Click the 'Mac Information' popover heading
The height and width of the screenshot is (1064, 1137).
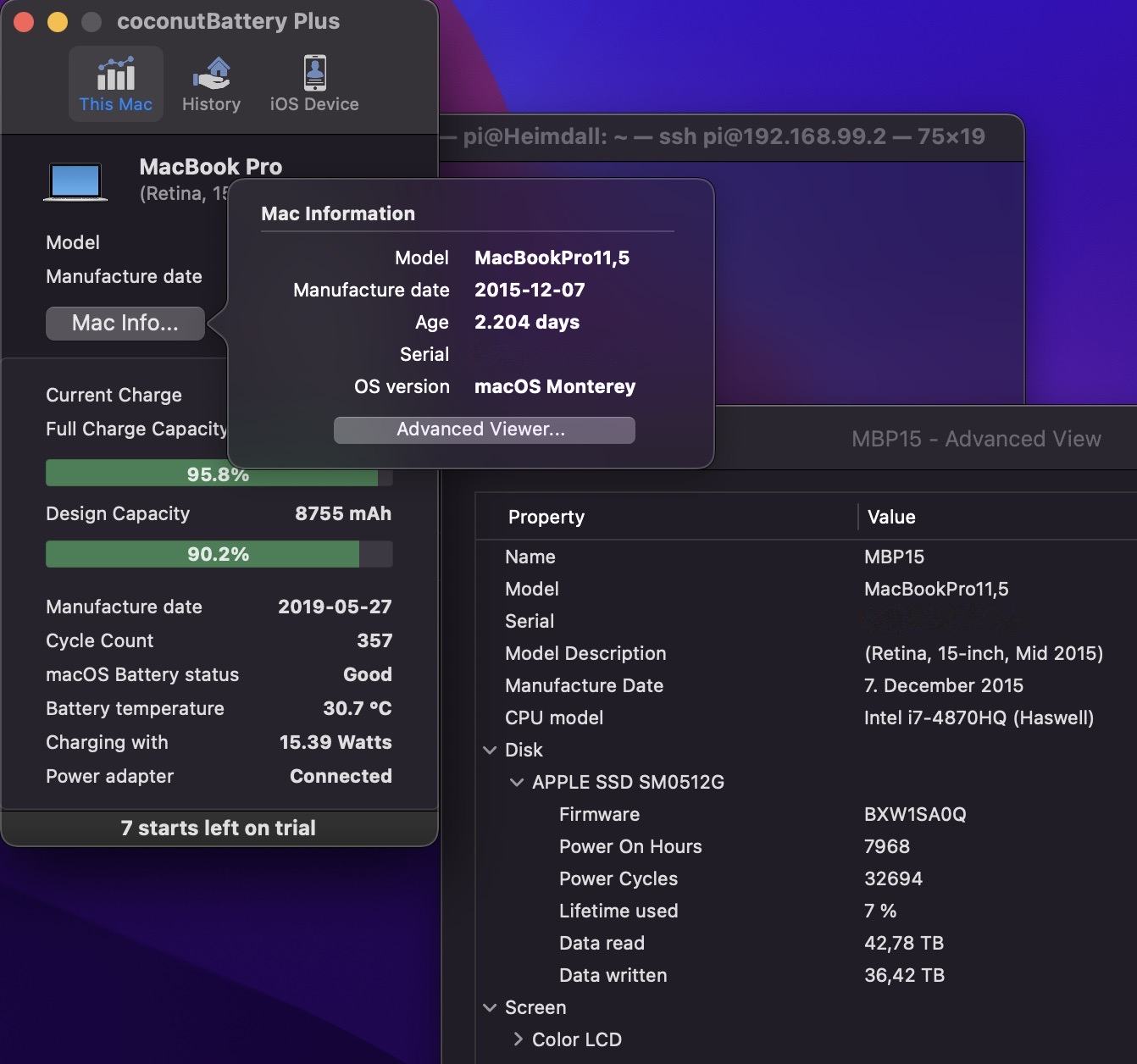click(x=338, y=213)
